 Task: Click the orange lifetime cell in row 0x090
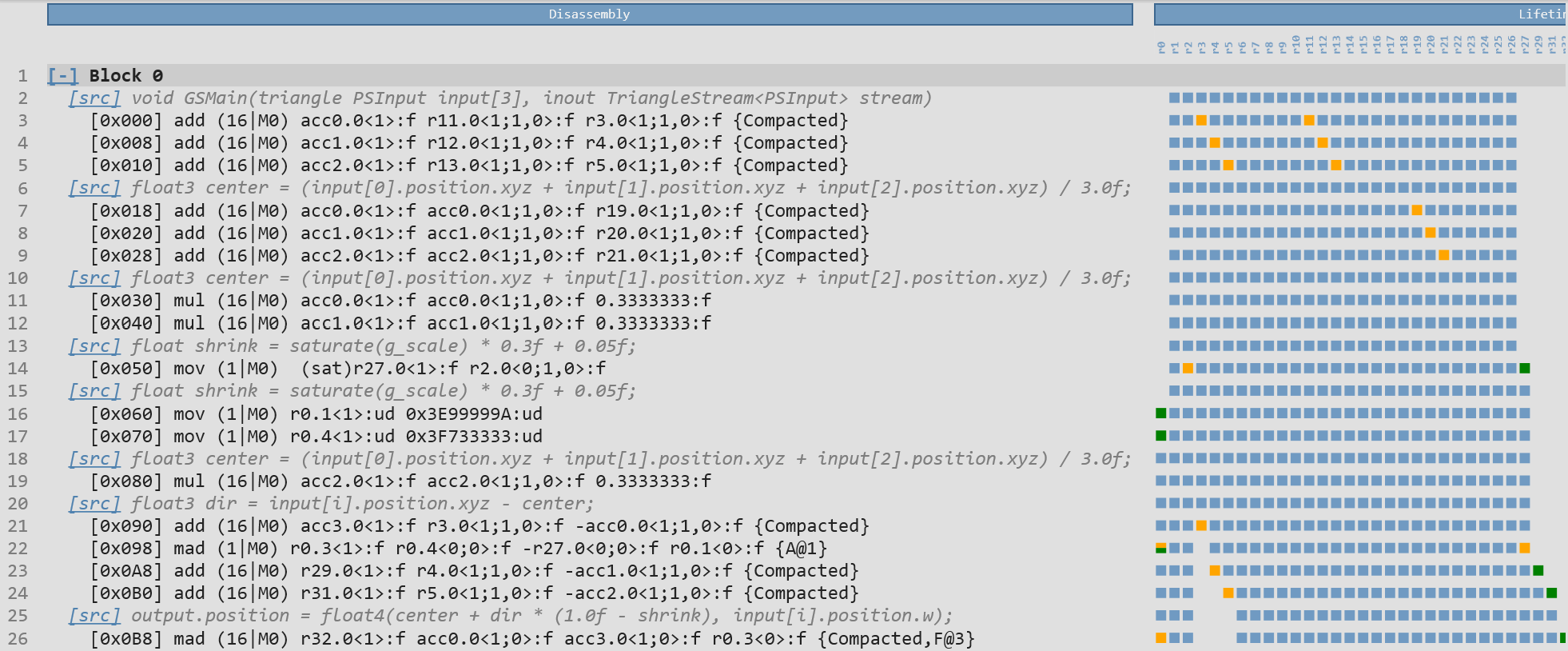1201,525
